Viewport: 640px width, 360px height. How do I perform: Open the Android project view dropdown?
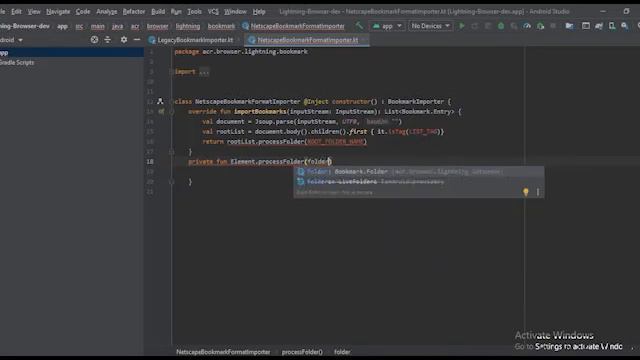pos(11,40)
